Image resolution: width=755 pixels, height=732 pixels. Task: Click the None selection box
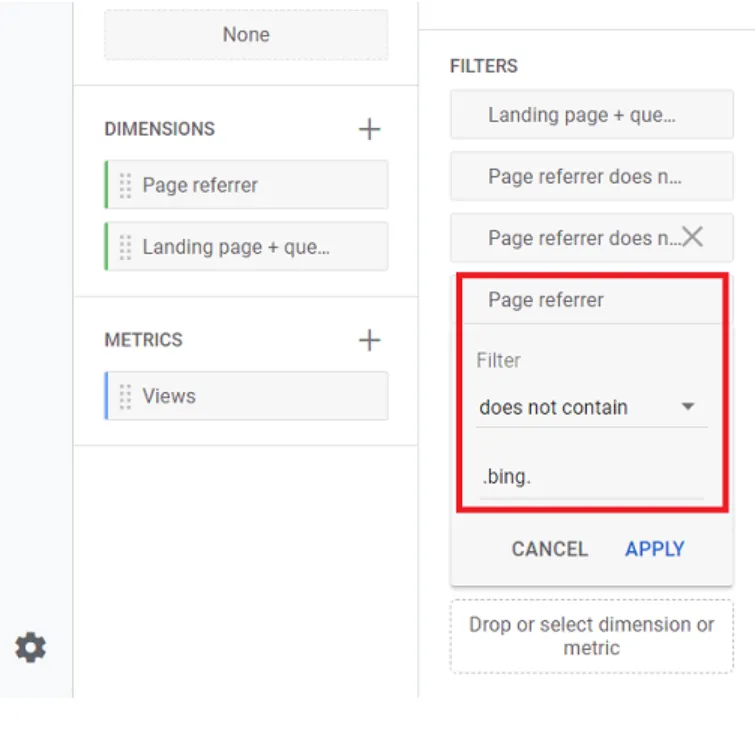(x=246, y=35)
